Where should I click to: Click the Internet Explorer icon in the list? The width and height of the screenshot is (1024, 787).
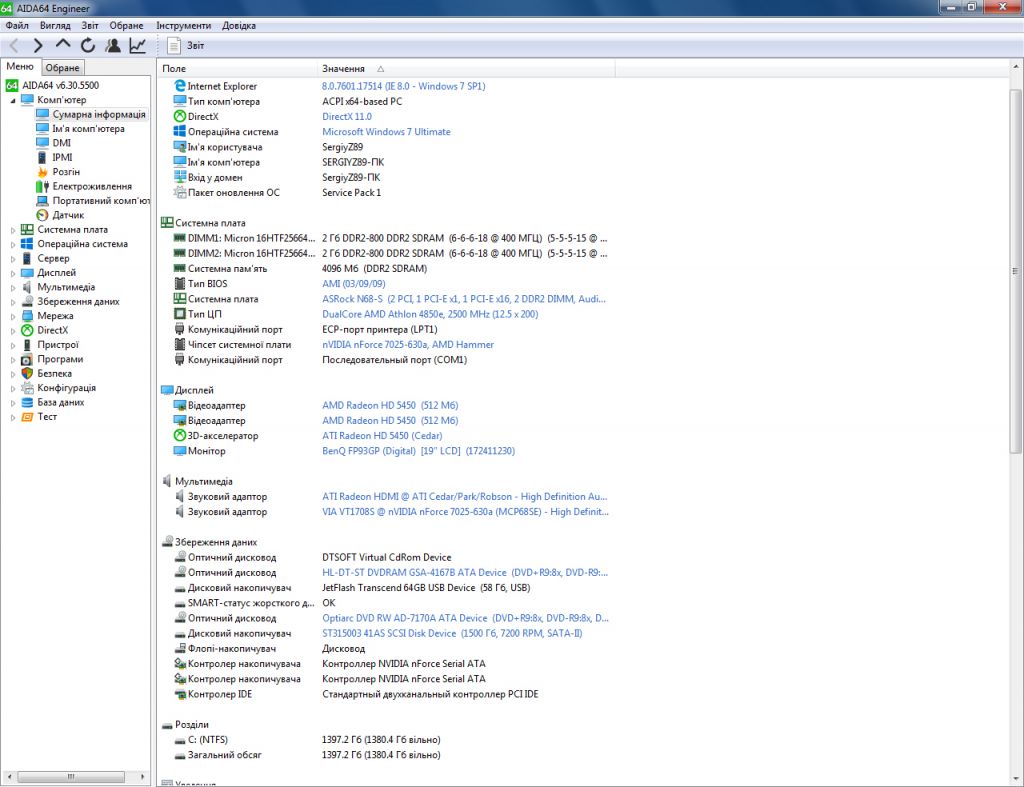click(x=180, y=86)
